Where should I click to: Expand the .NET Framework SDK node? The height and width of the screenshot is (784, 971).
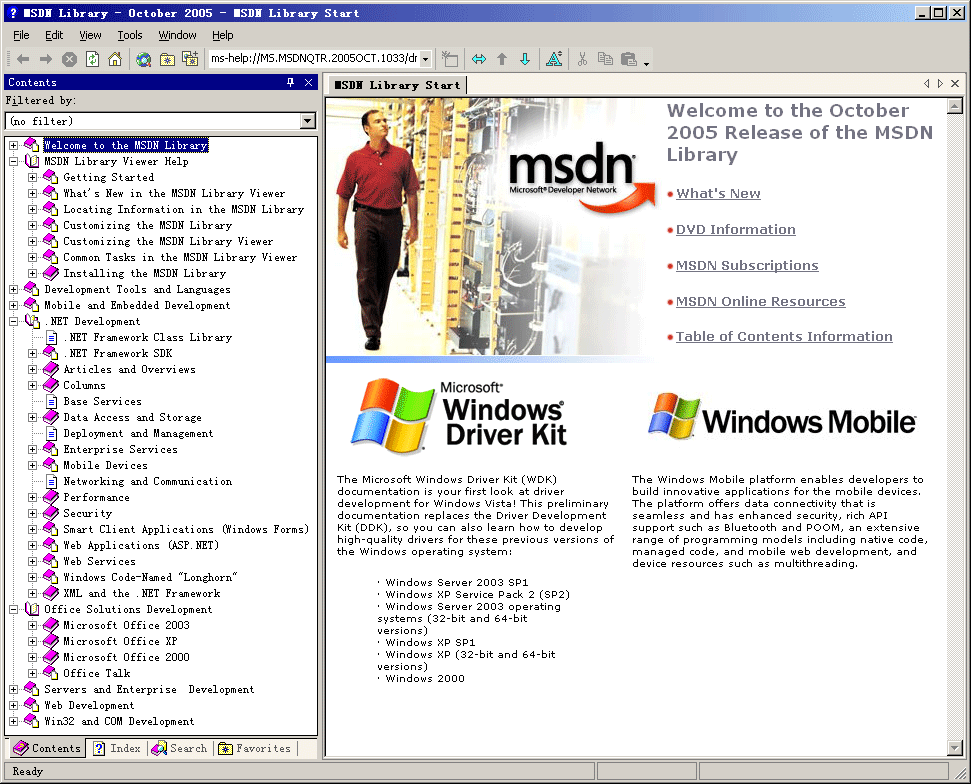(32, 354)
